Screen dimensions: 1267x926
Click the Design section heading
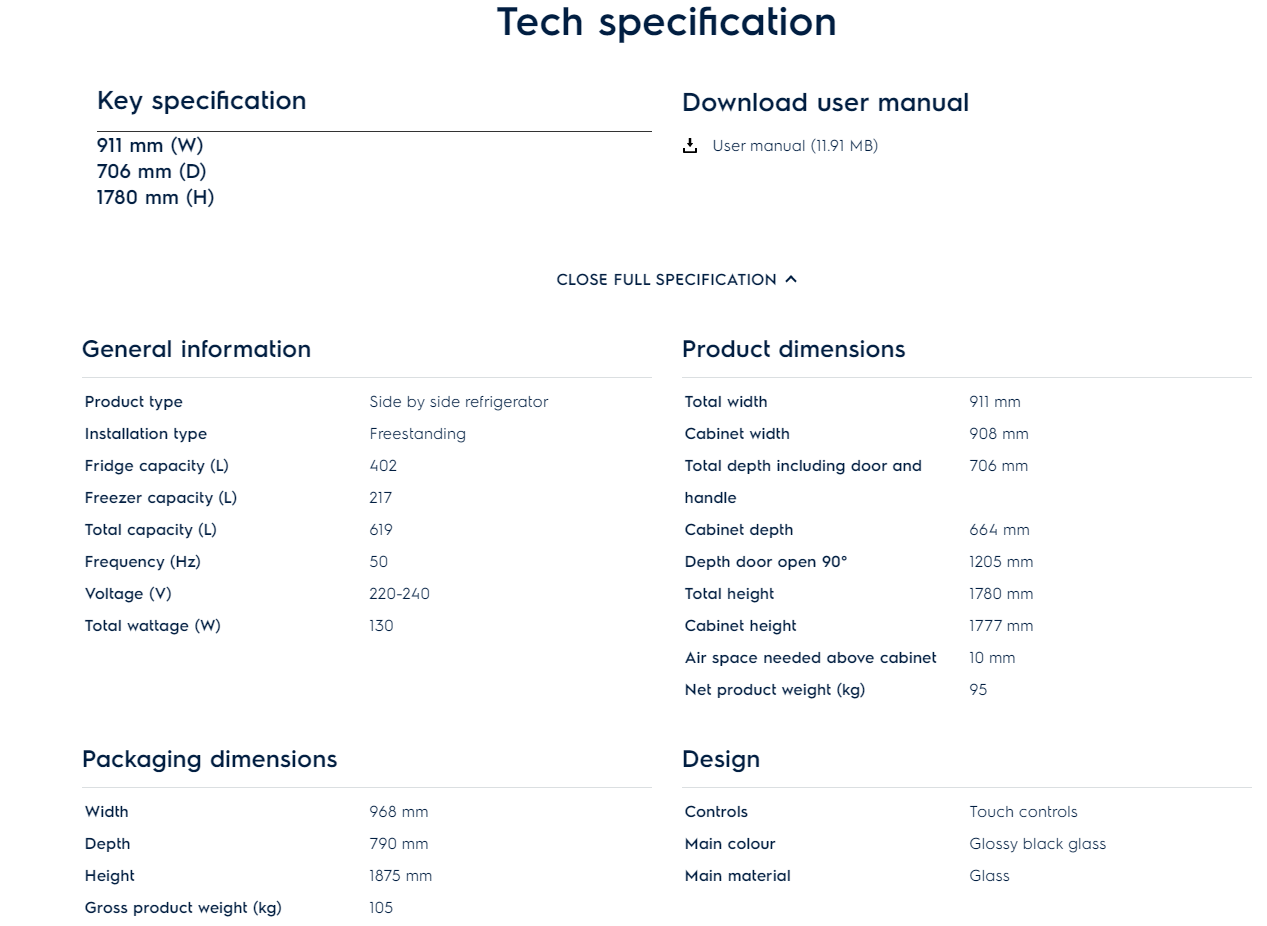point(720,759)
